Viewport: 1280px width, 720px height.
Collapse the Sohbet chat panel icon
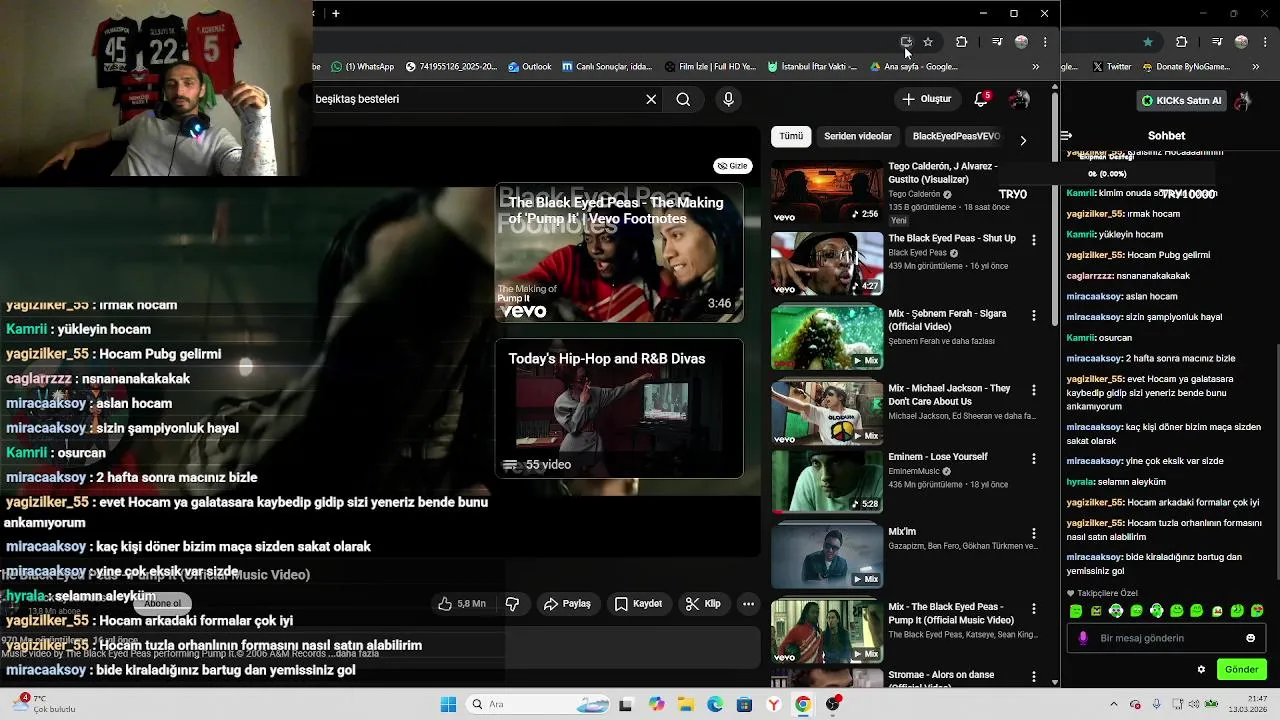(x=1066, y=135)
